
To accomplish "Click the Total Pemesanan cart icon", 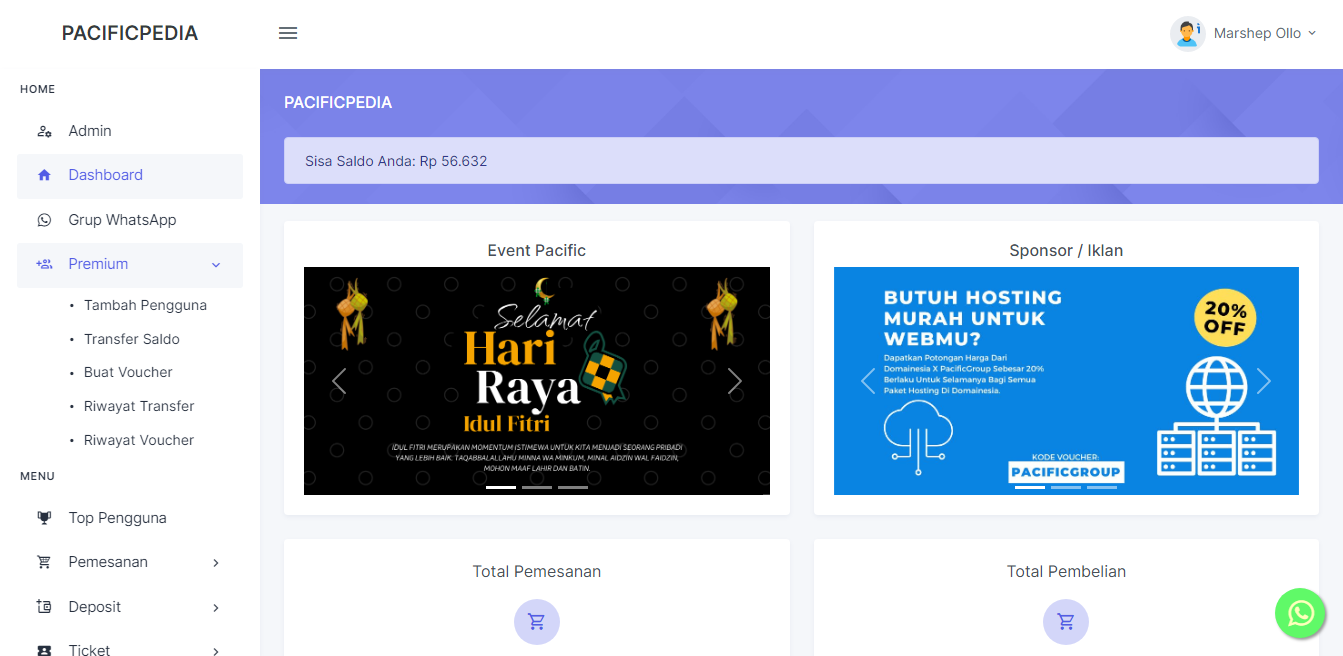I will pyautogui.click(x=537, y=622).
